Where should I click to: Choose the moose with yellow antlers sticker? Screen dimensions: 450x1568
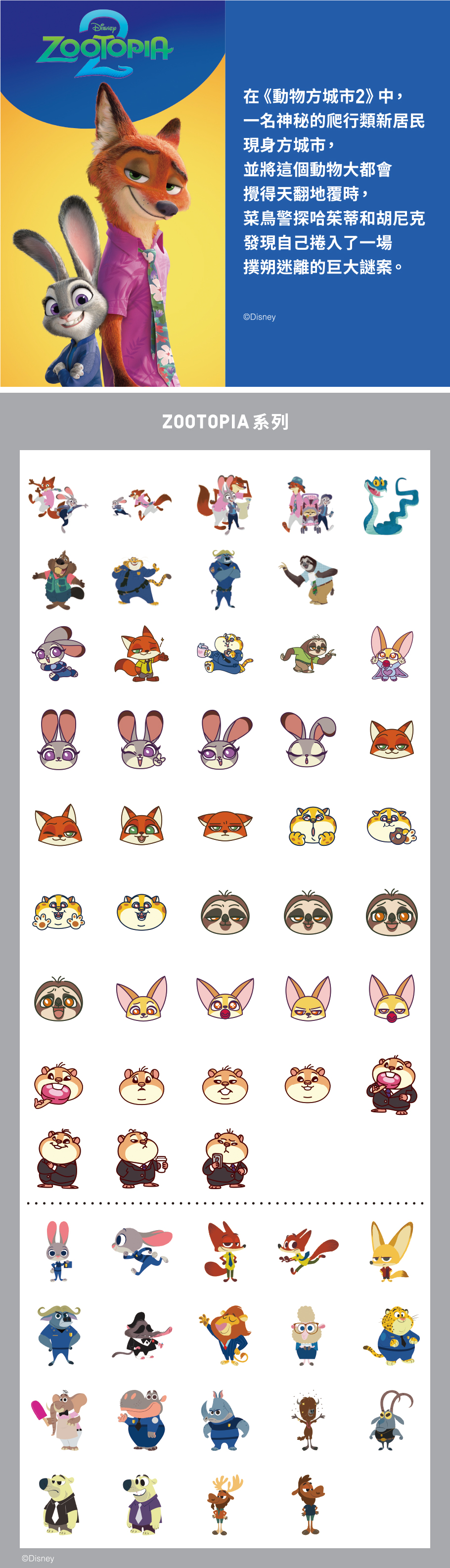225,1504
